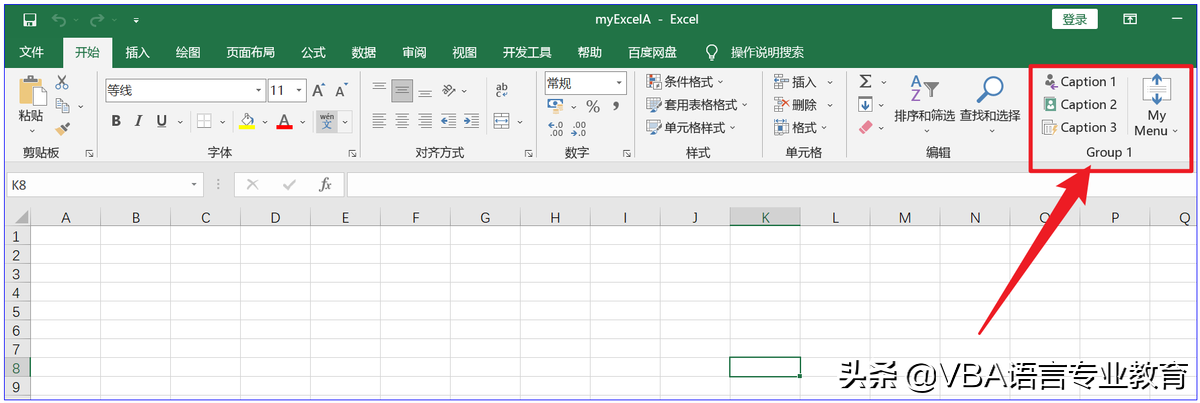Open the font size 11 combo box

pyautogui.click(x=287, y=90)
